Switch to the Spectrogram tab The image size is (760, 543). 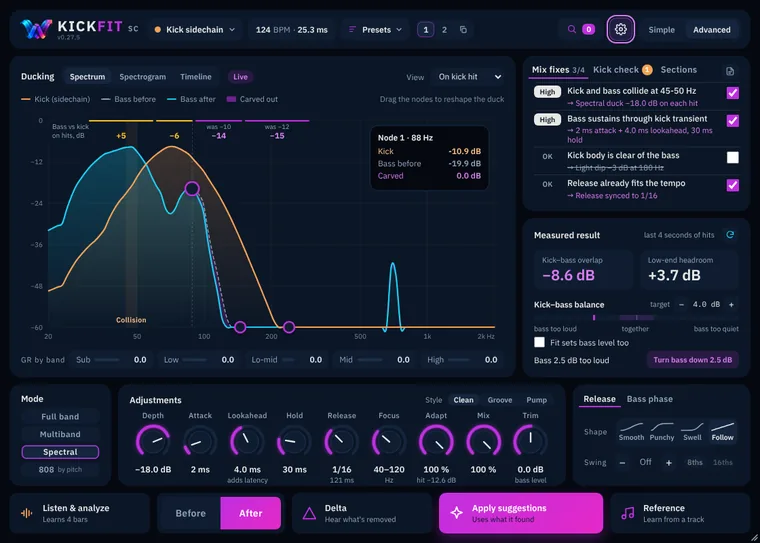[x=142, y=77]
